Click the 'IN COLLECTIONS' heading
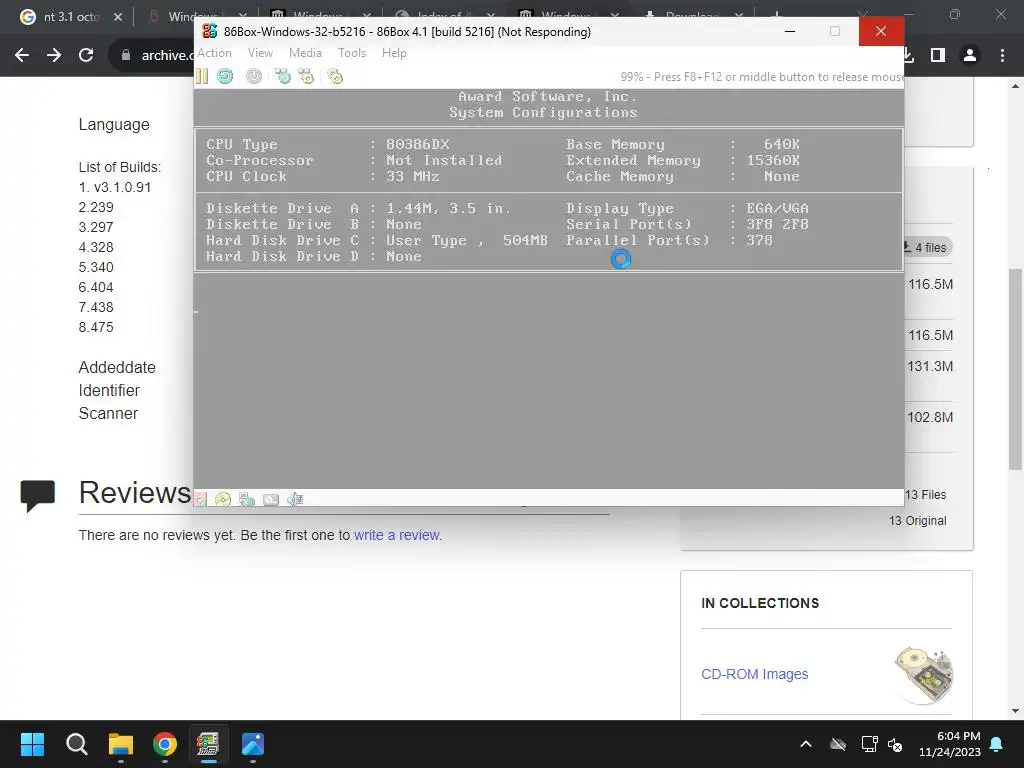The height and width of the screenshot is (768, 1024). (760, 603)
